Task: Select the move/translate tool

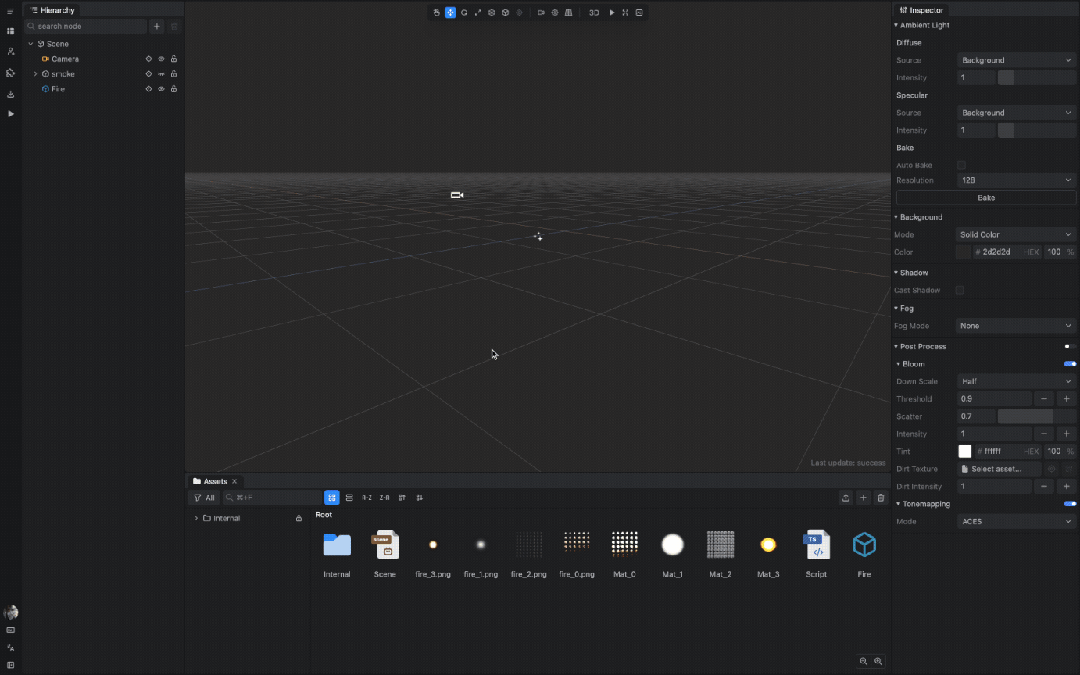Action: (x=450, y=12)
